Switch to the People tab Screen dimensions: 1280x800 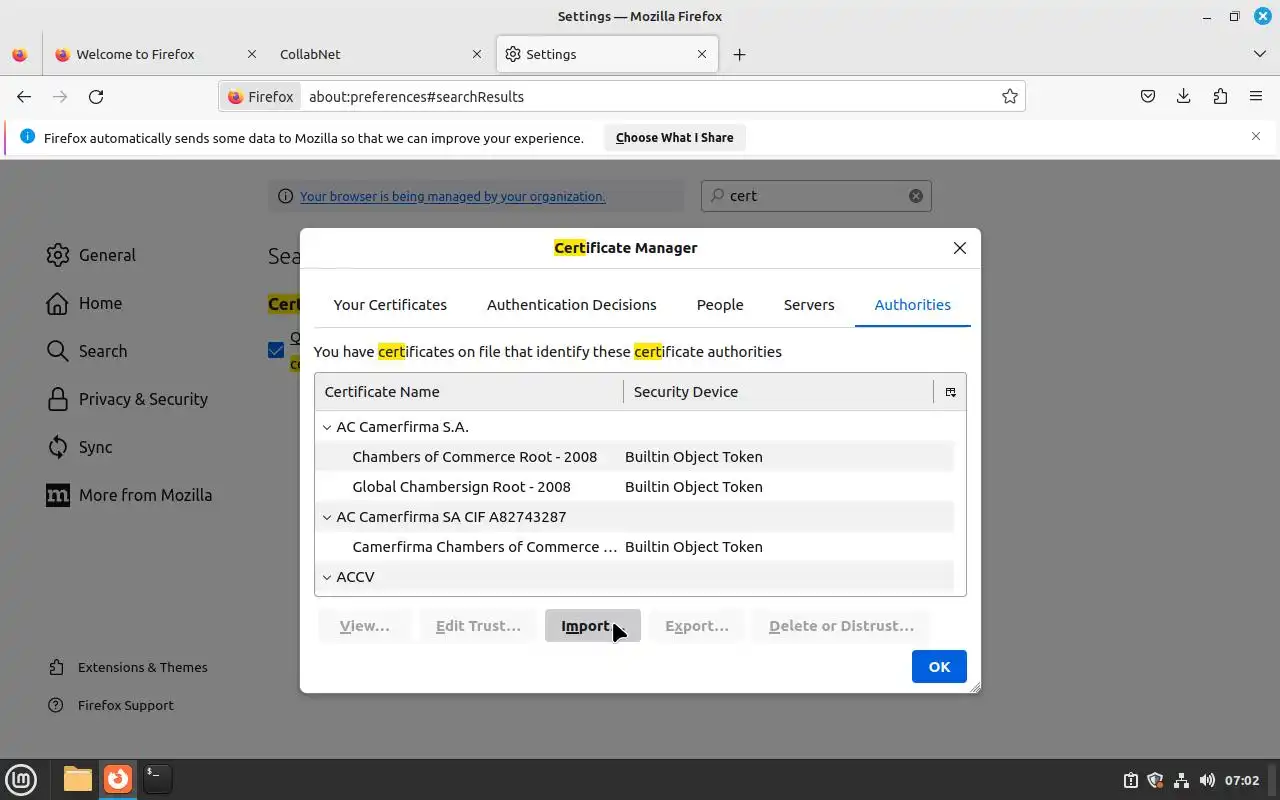(720, 305)
